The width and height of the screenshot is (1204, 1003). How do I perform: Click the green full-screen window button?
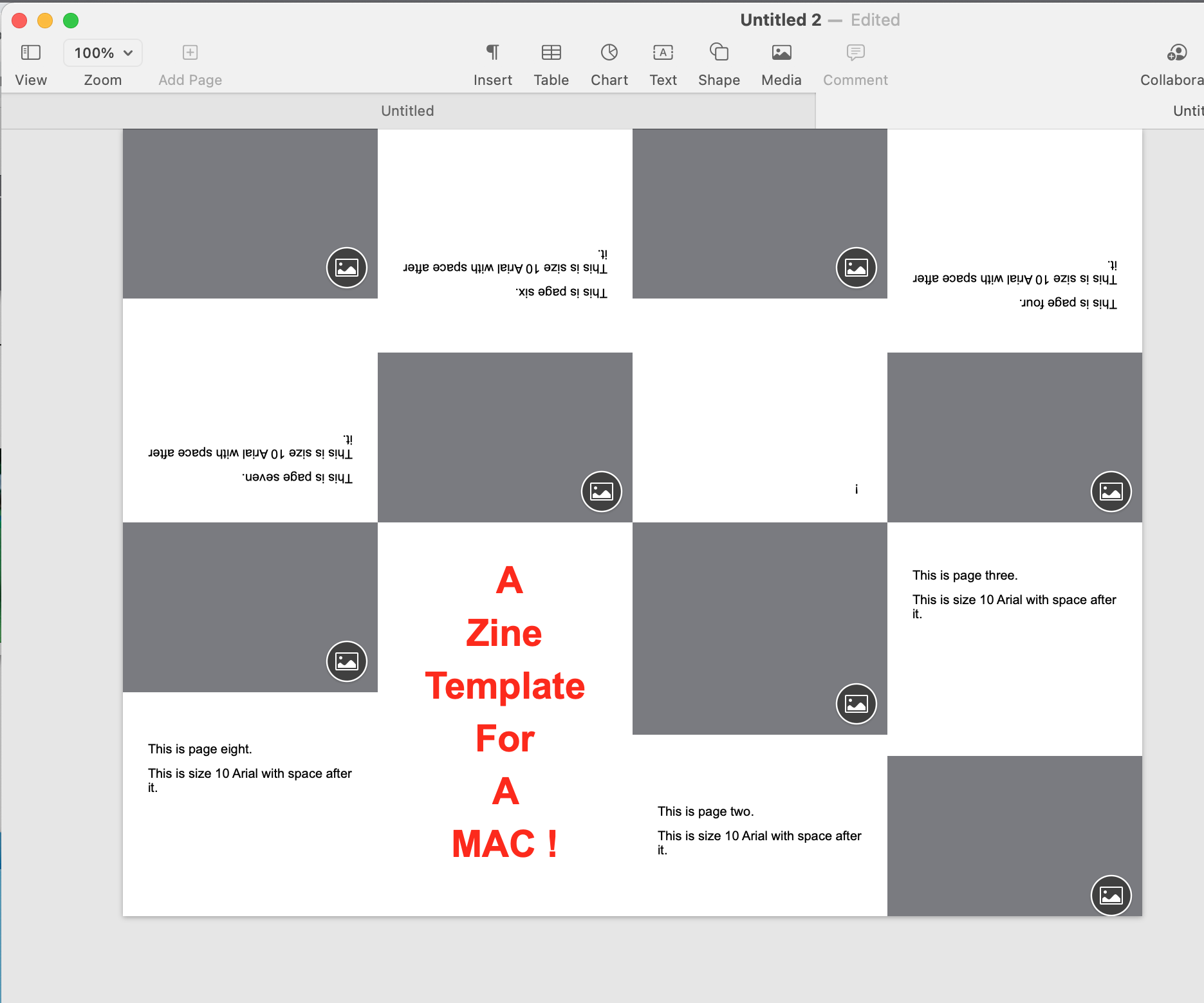coord(71,21)
